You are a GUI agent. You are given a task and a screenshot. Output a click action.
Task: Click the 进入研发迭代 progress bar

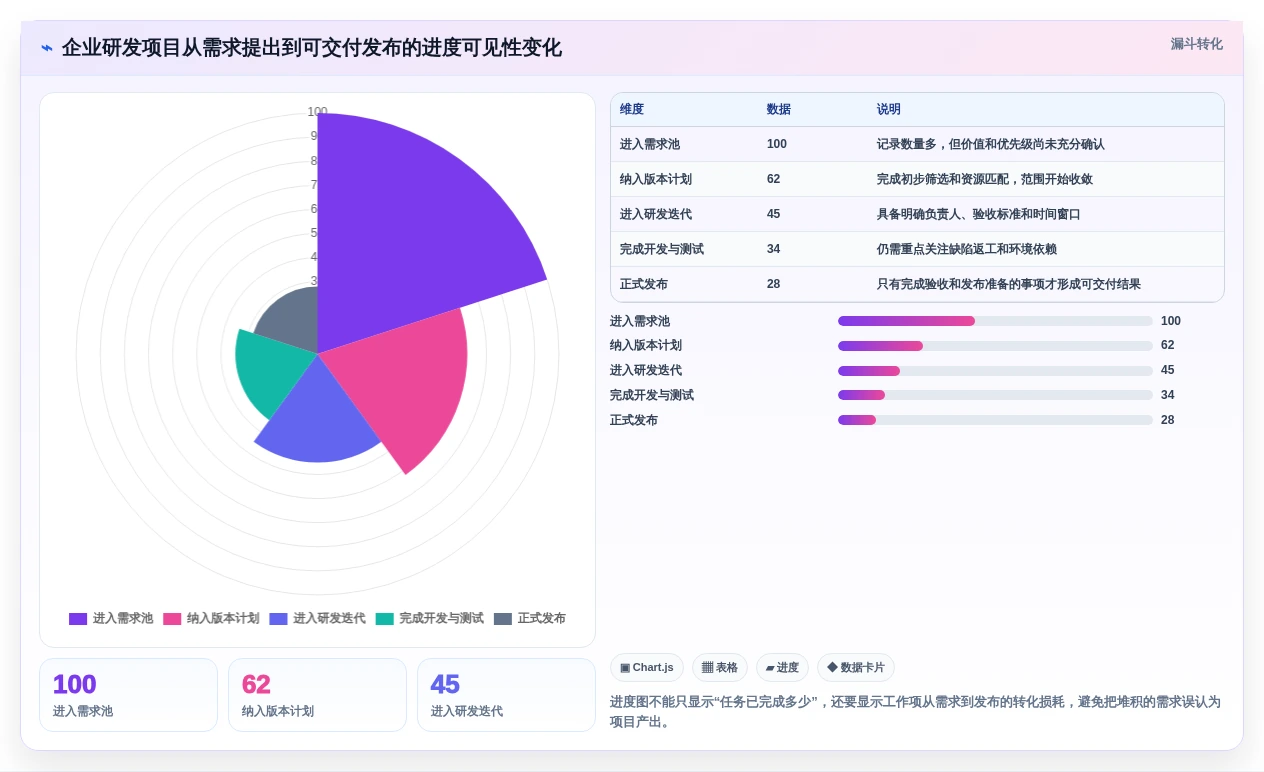click(995, 371)
